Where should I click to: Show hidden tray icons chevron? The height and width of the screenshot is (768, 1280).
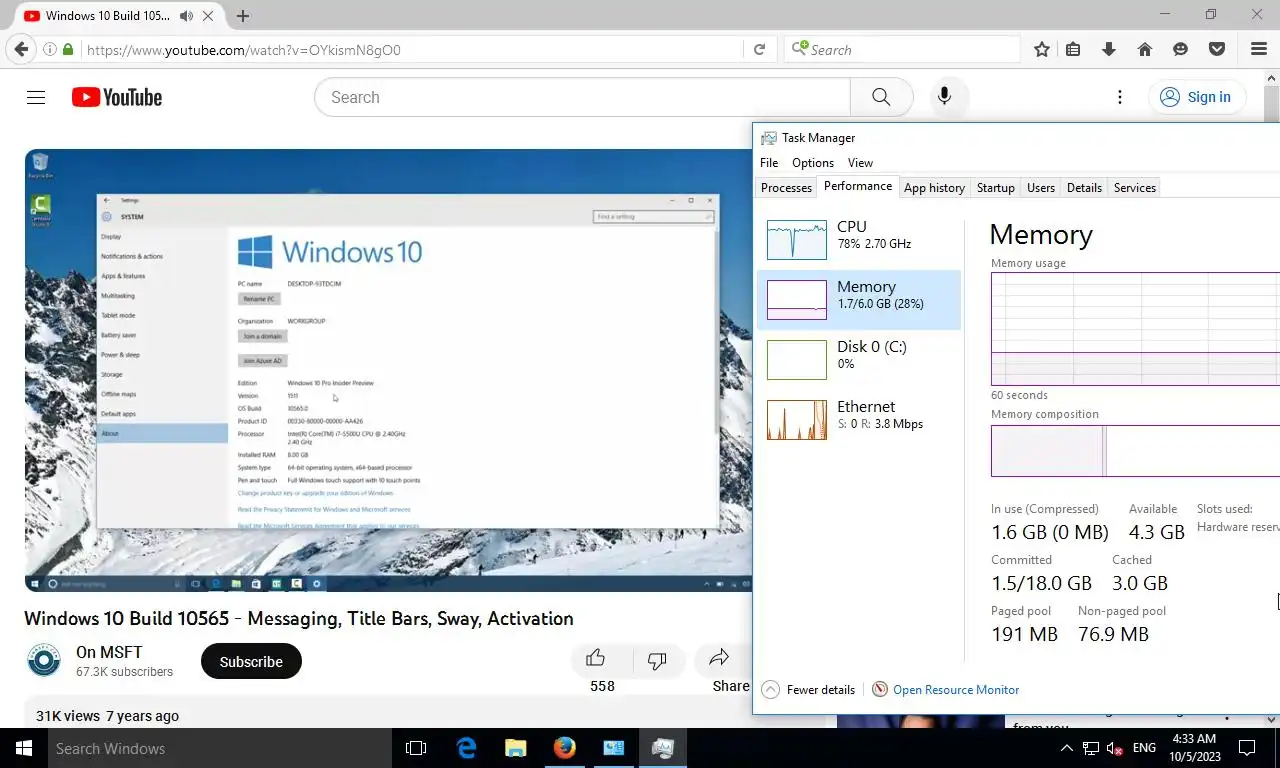click(x=1066, y=748)
